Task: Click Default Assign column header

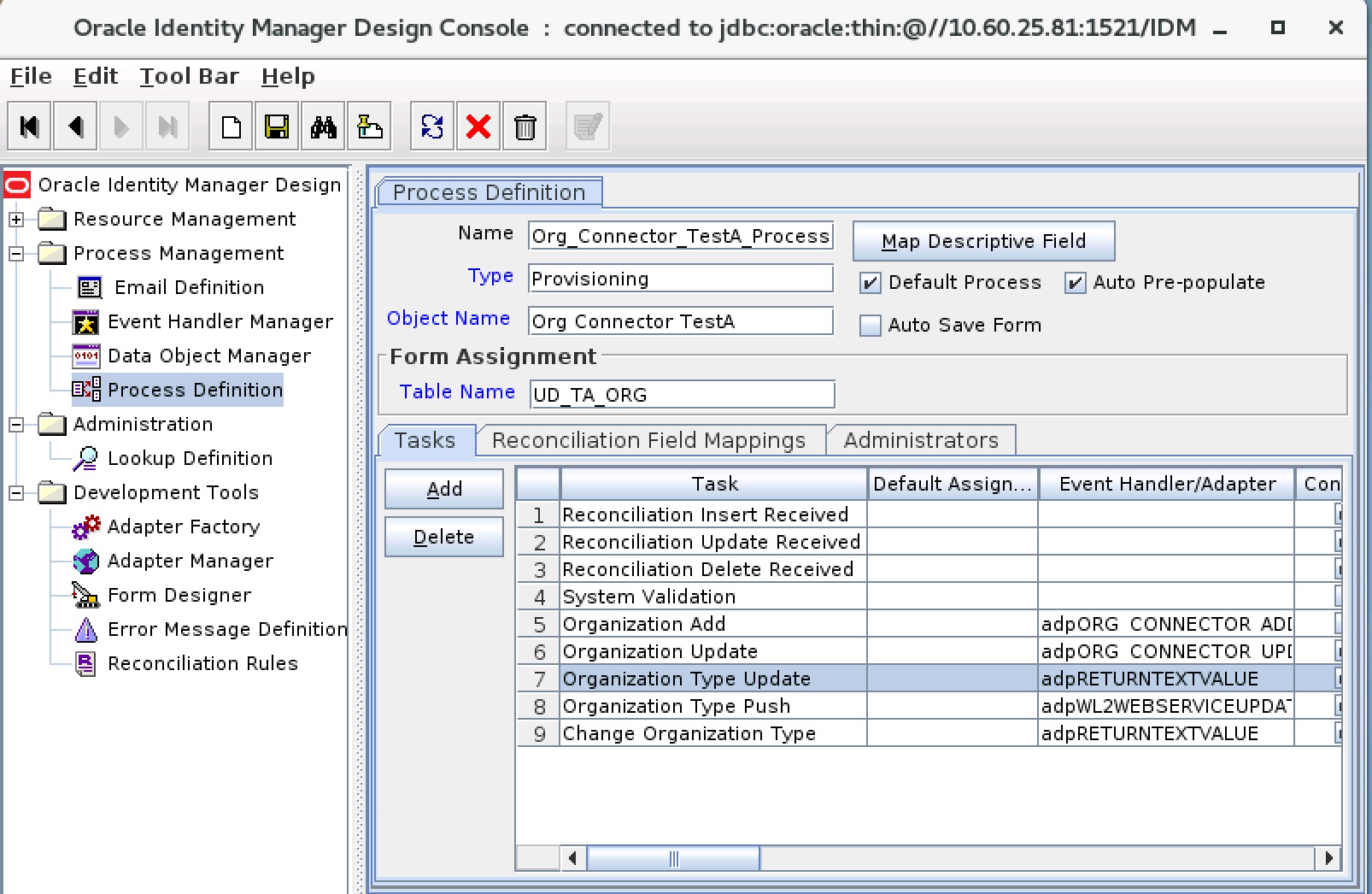Action: point(953,484)
